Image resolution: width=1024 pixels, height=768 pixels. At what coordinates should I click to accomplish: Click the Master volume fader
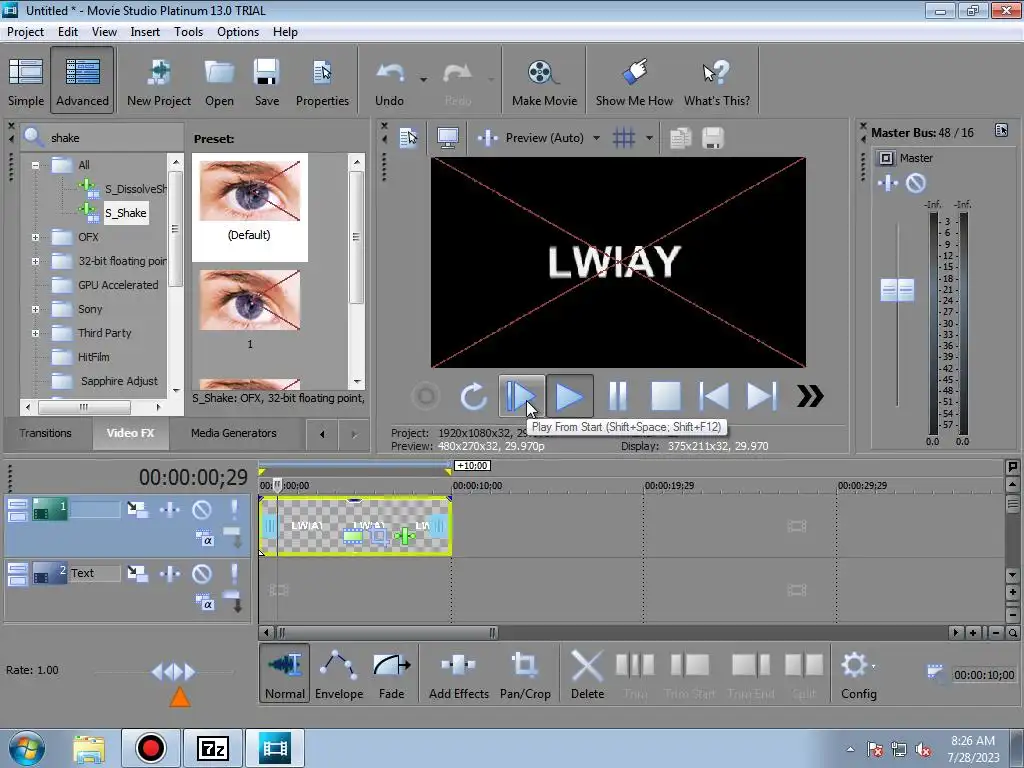(x=897, y=290)
